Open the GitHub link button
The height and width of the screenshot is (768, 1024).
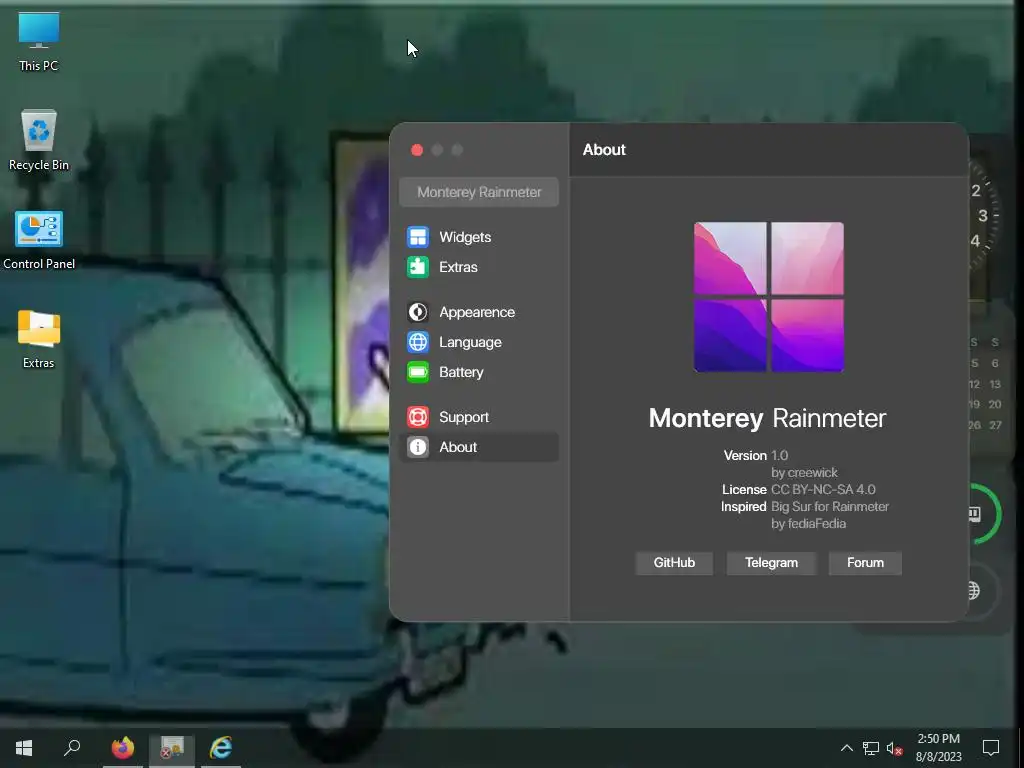click(x=674, y=563)
